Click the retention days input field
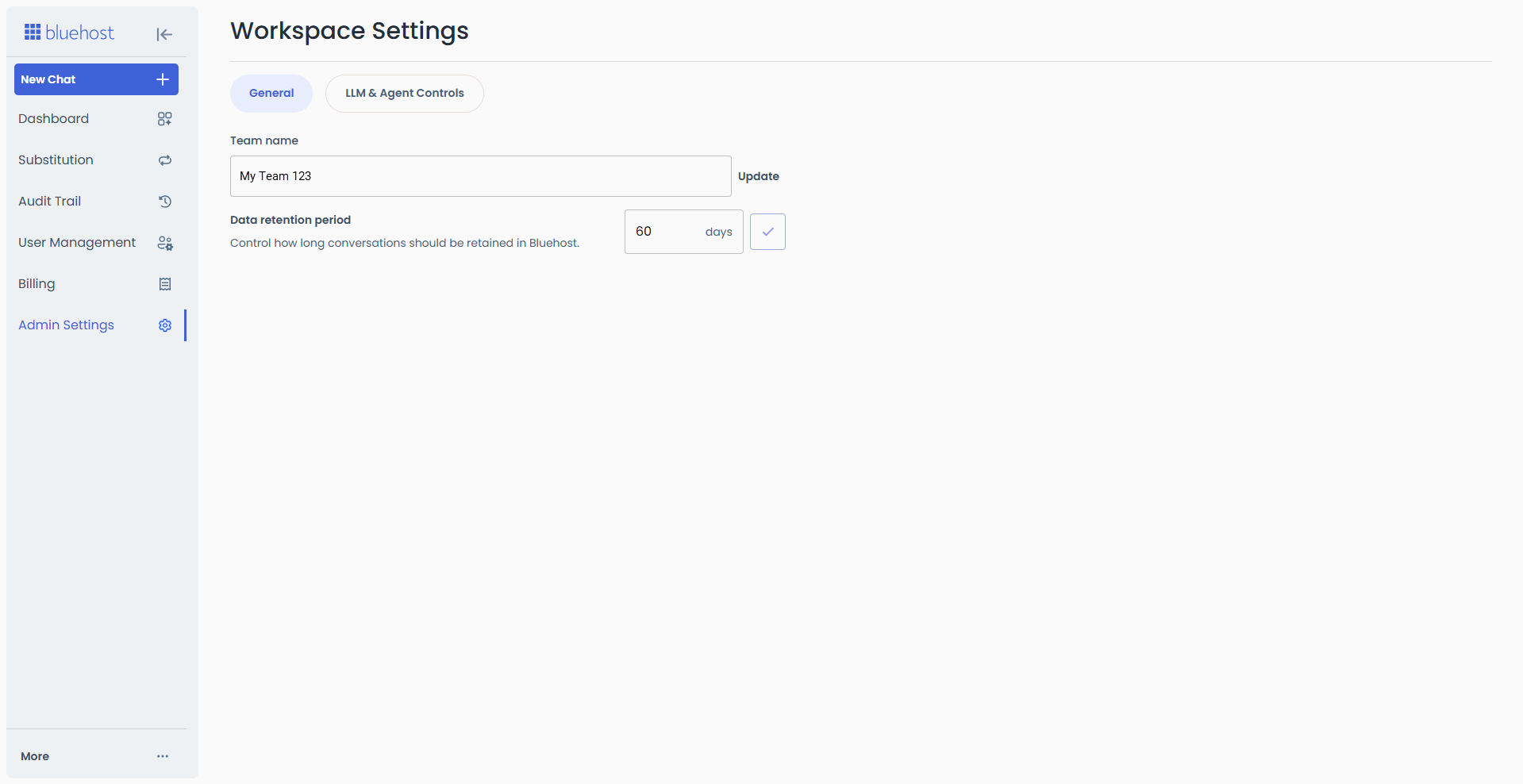This screenshot has height=784, width=1523. 684,232
